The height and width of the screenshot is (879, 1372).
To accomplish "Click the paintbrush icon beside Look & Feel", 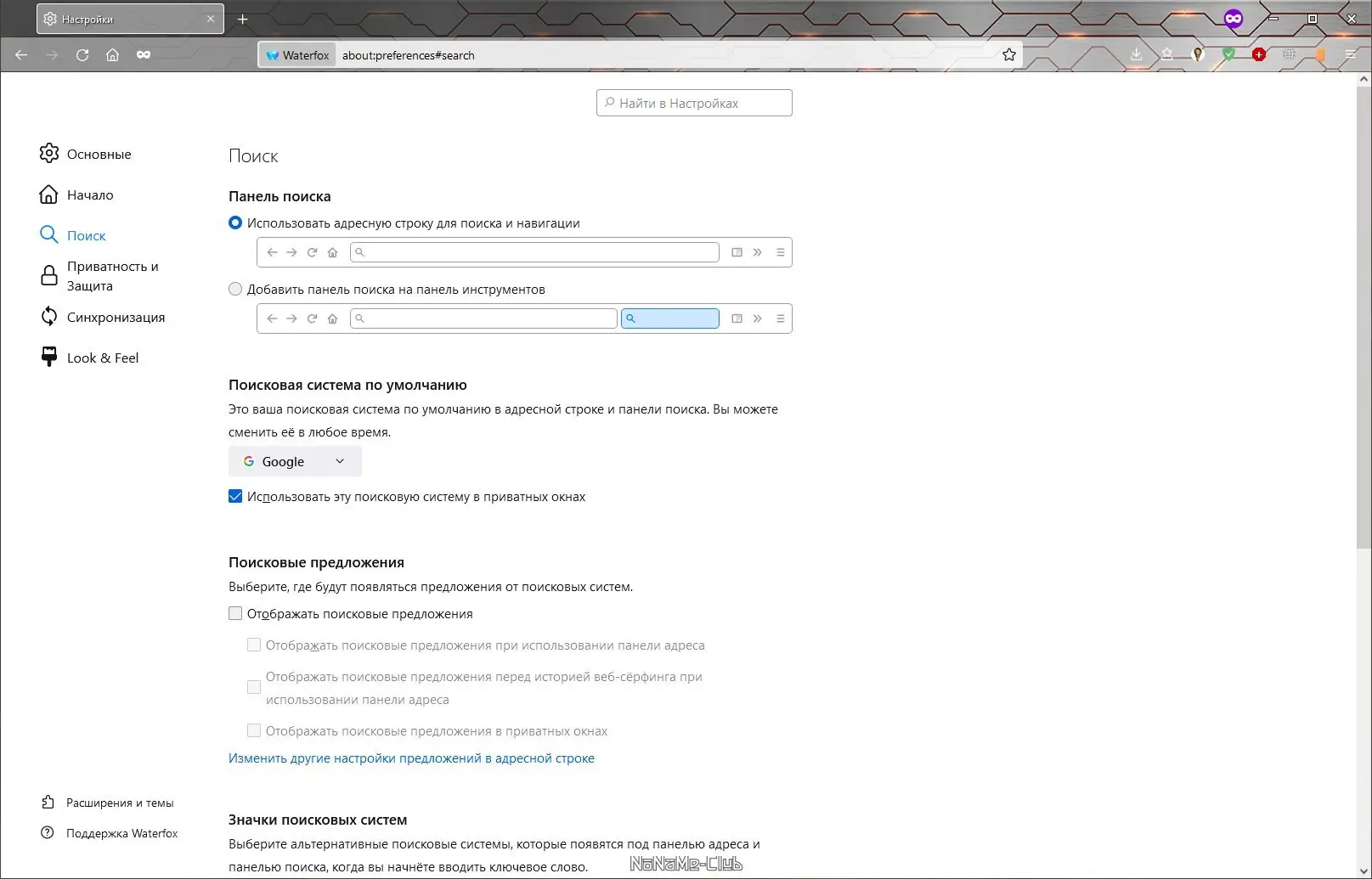I will click(49, 357).
